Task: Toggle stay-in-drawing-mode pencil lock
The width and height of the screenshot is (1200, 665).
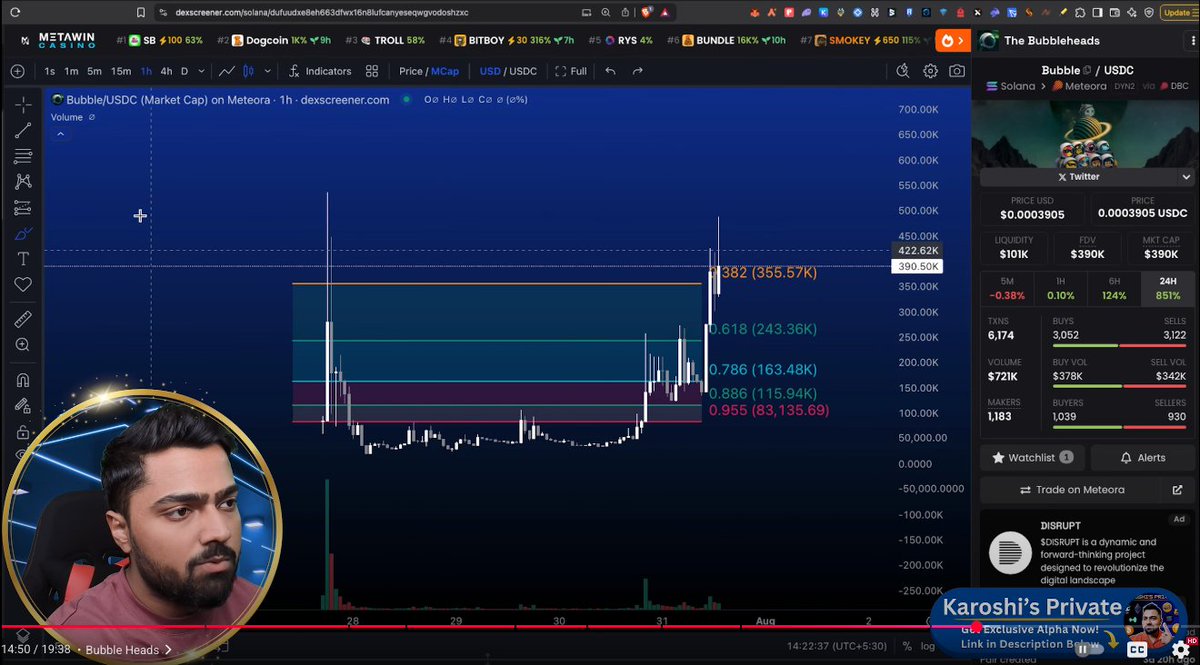Action: (x=23, y=406)
